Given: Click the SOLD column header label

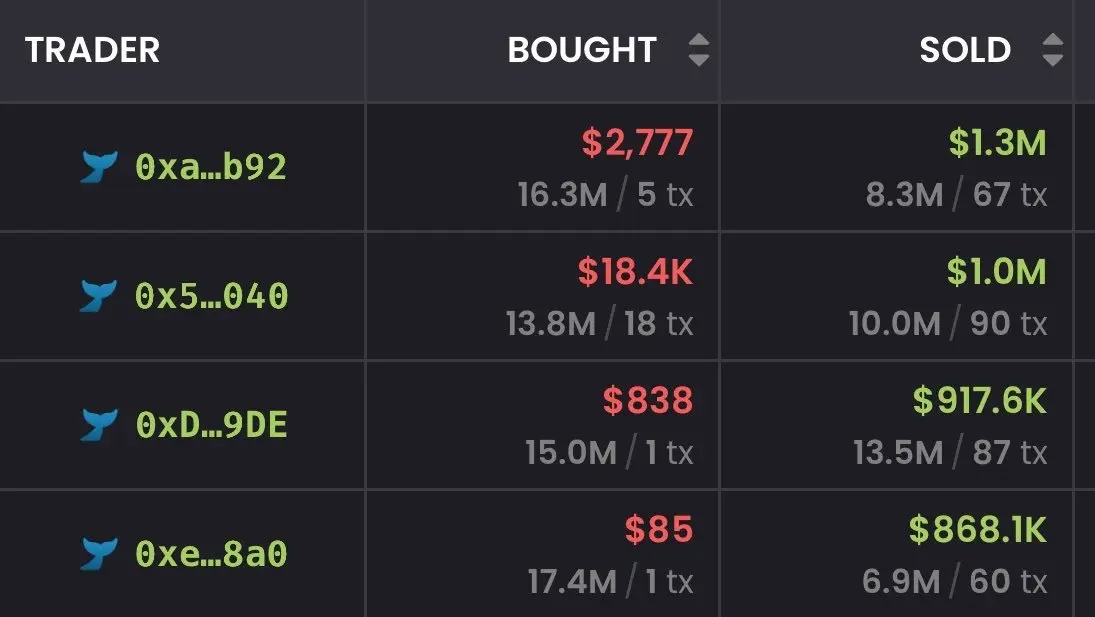Looking at the screenshot, I should click(x=965, y=50).
